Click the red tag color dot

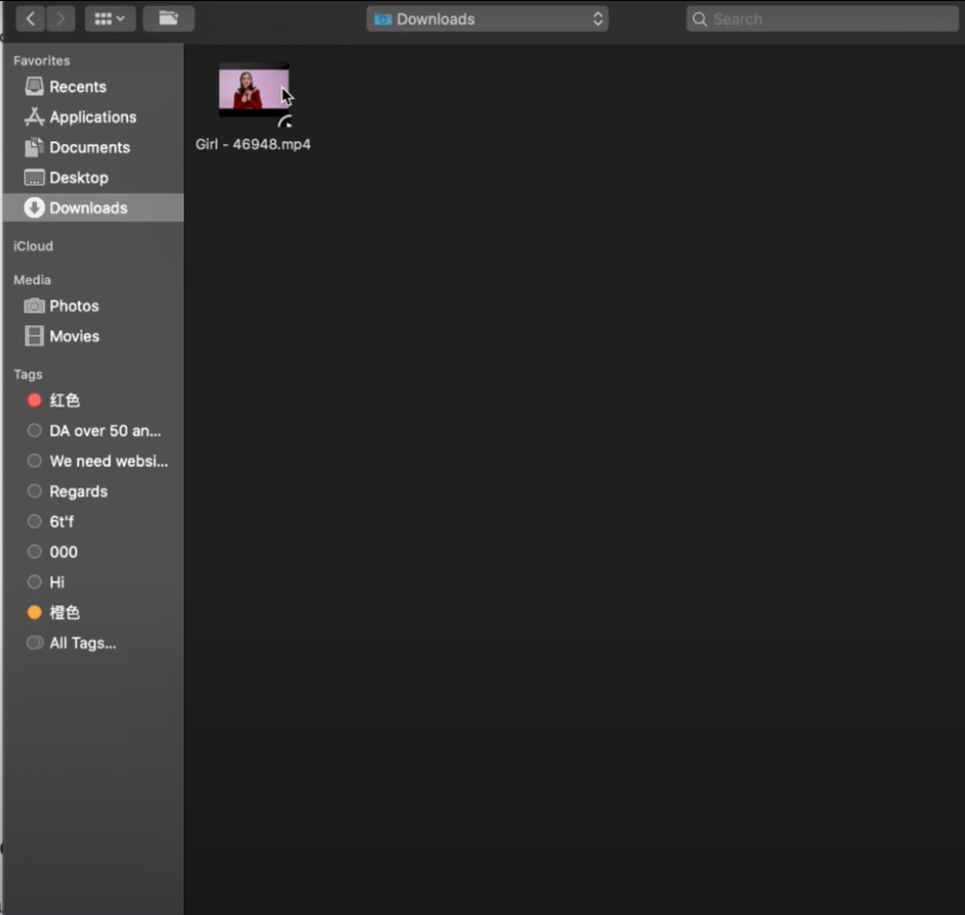pyautogui.click(x=34, y=401)
